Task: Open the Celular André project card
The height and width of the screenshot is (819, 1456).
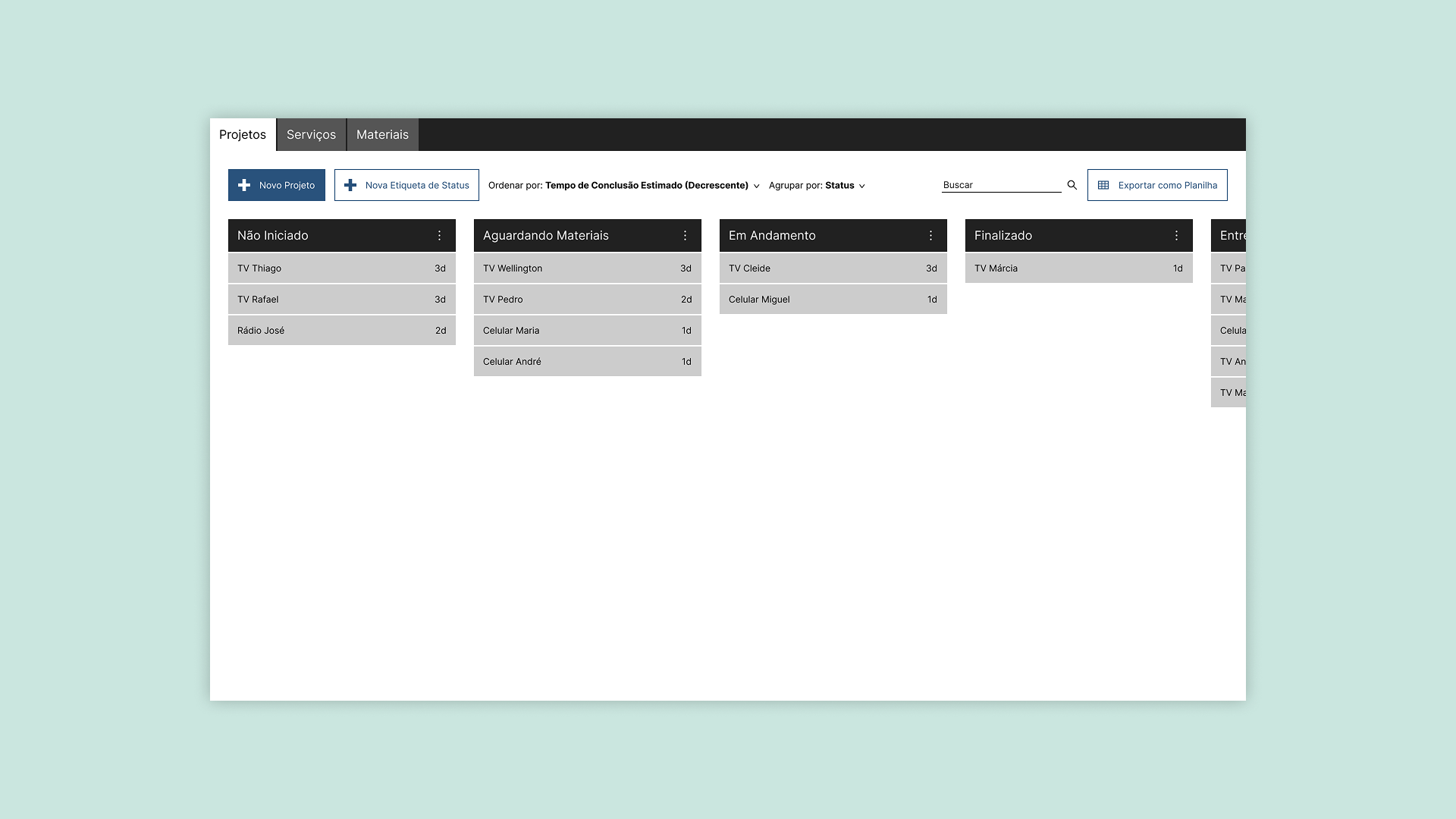Action: pyautogui.click(x=588, y=362)
